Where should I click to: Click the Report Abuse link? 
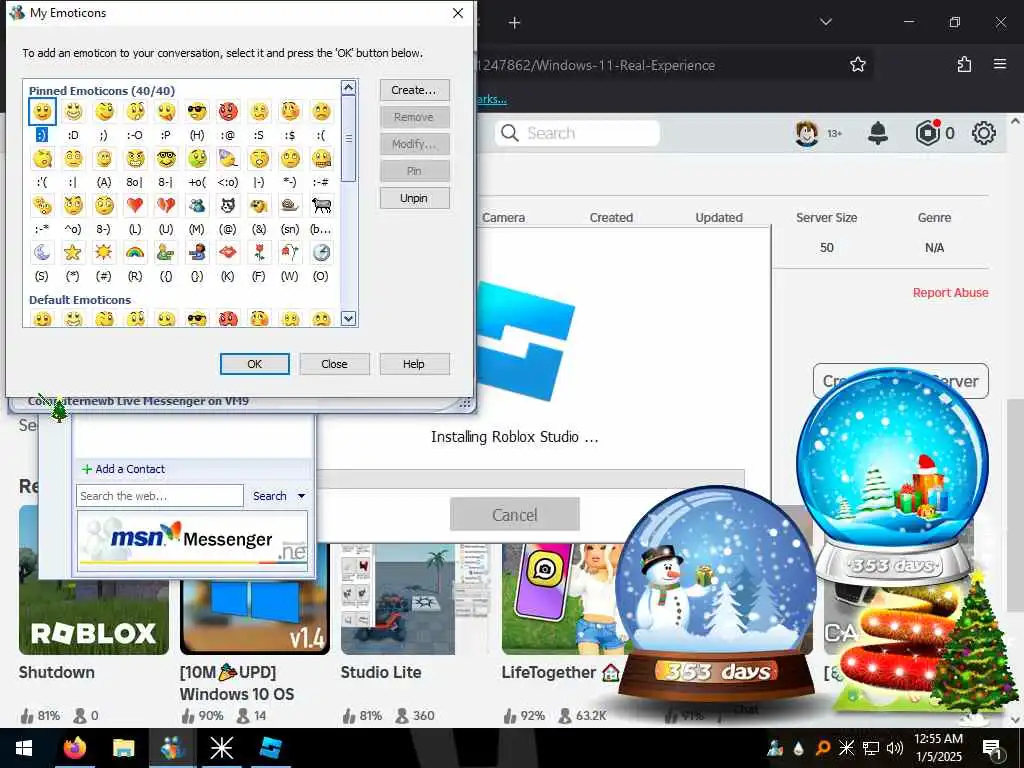point(950,293)
